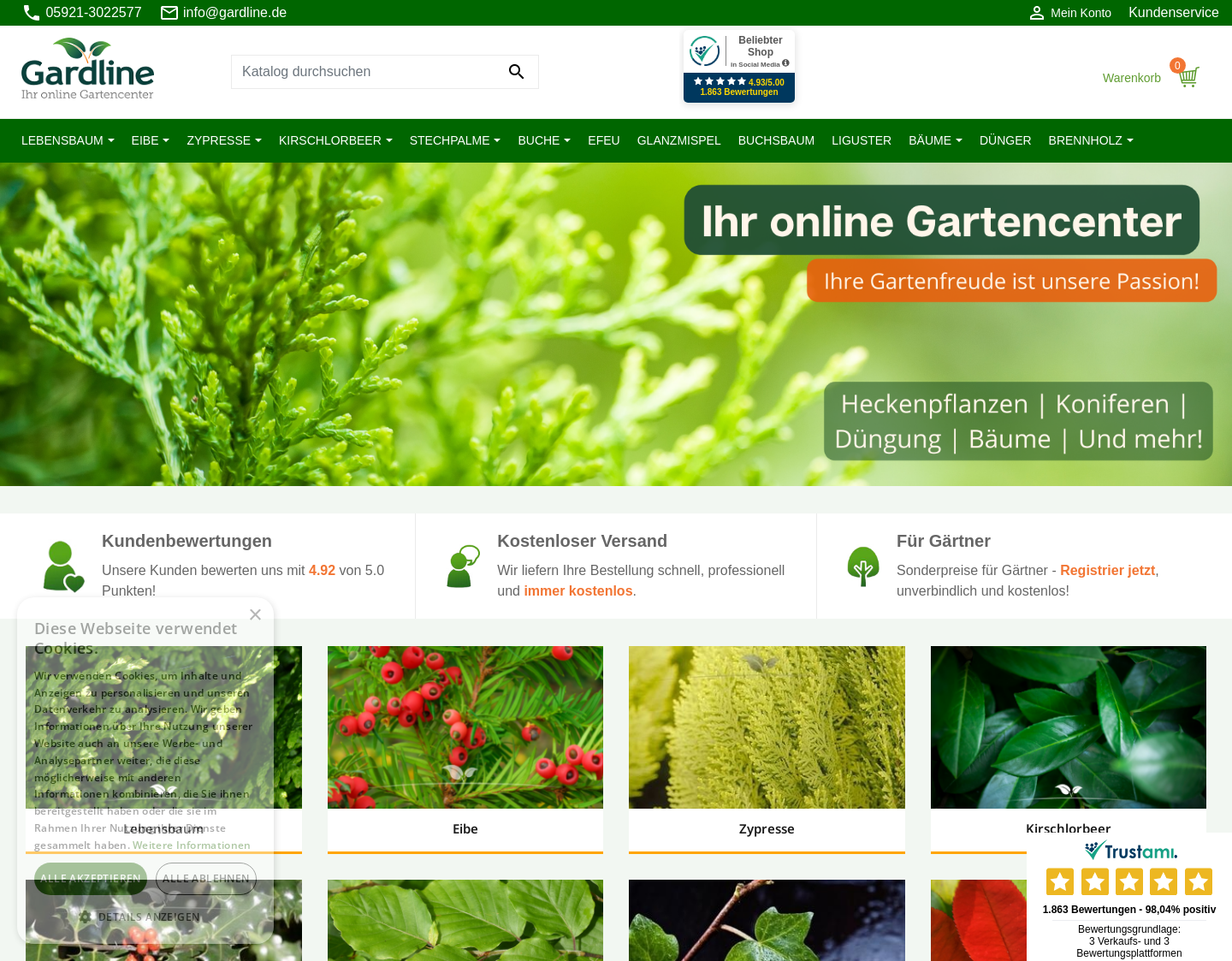Viewport: 1232px width, 961px height.
Task: Click the hero banner Ihr online Gartencenter
Action: coord(616,324)
